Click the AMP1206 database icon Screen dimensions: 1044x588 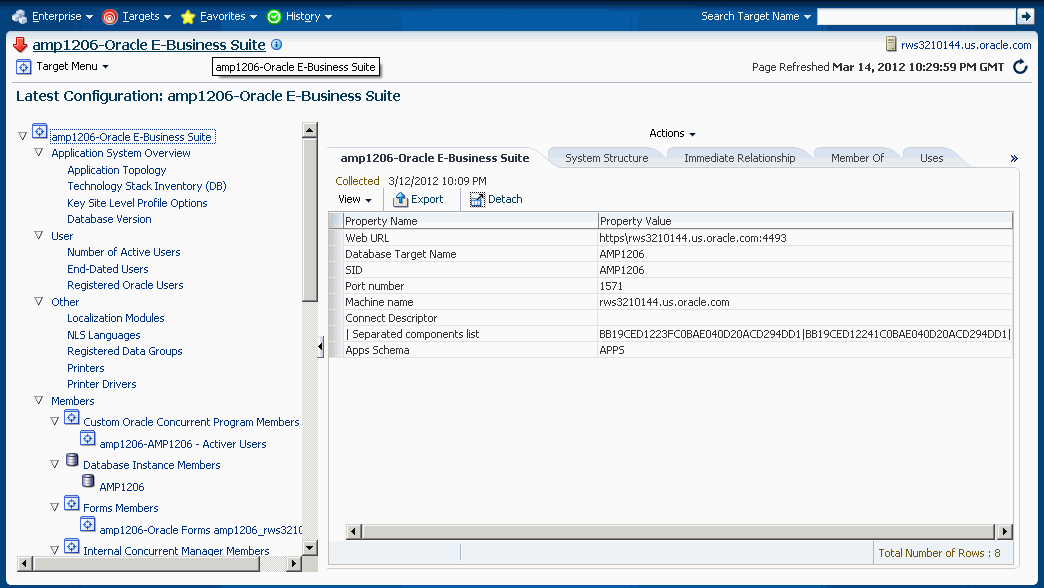pyautogui.click(x=88, y=481)
